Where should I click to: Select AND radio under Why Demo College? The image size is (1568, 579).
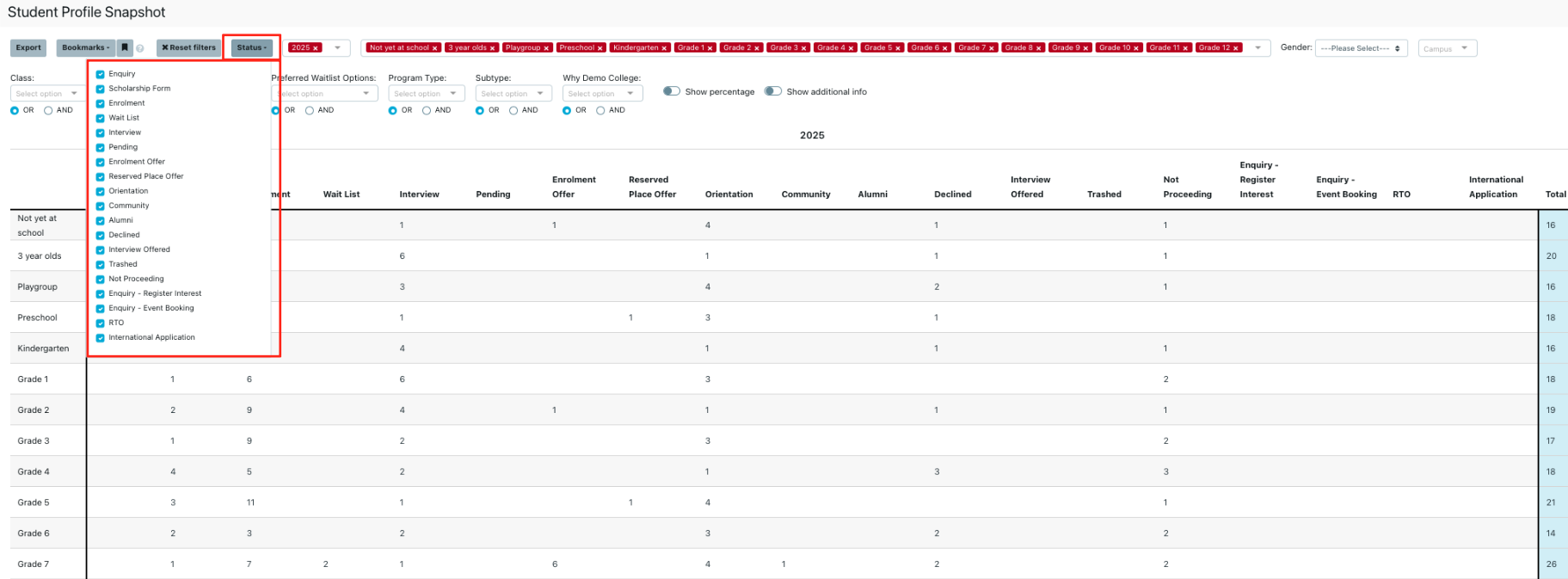[600, 110]
